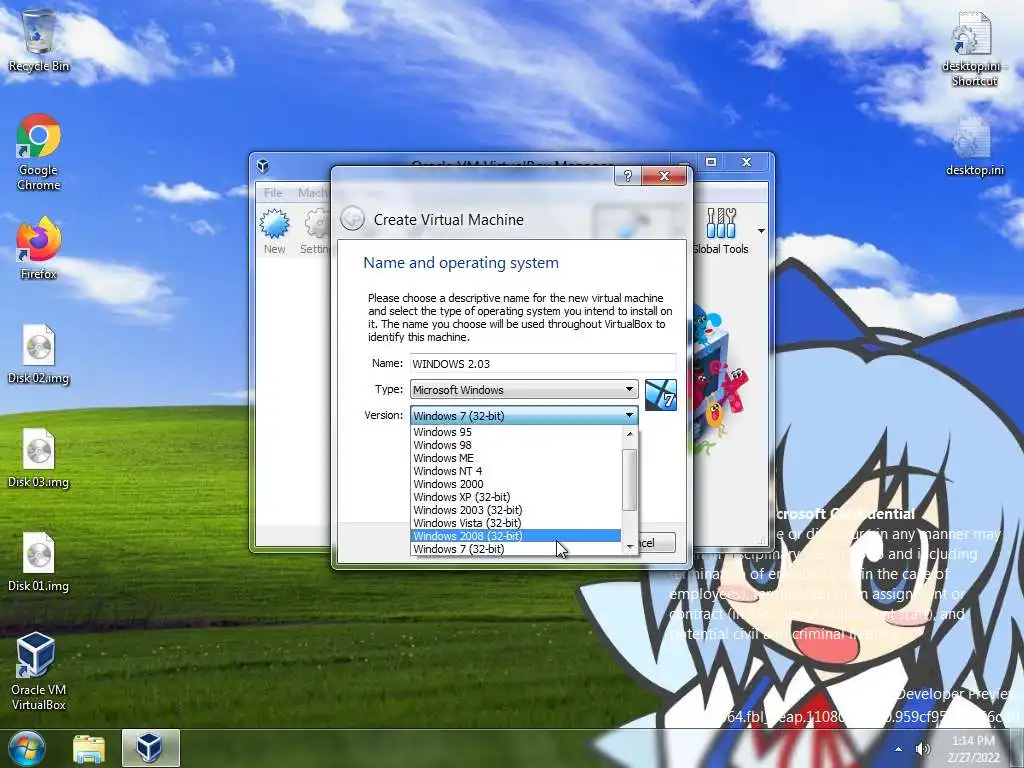Launch Google Chrome from desktop
This screenshot has height=768, width=1024.
(39, 152)
